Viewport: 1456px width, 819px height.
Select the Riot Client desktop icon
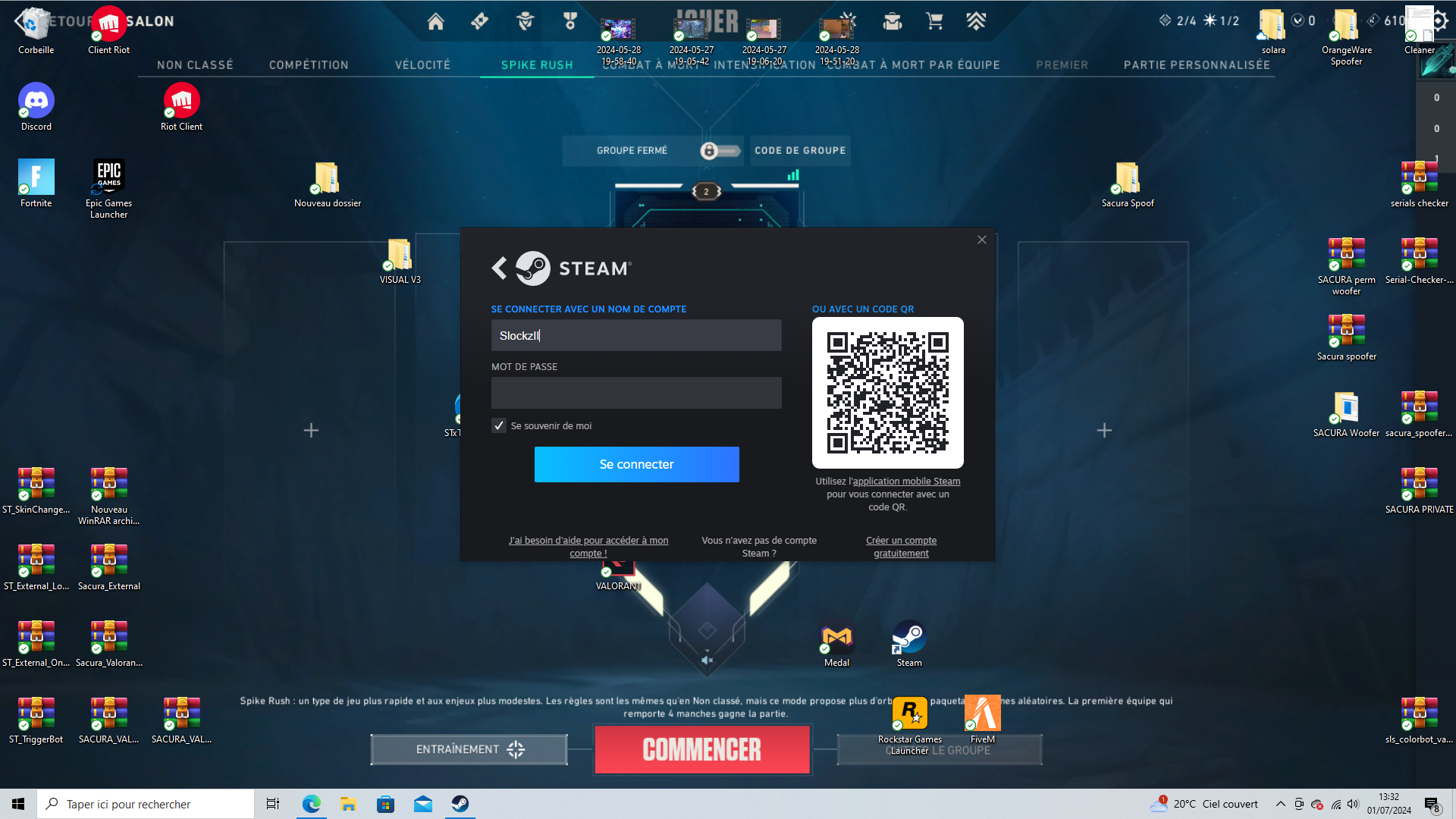click(181, 107)
